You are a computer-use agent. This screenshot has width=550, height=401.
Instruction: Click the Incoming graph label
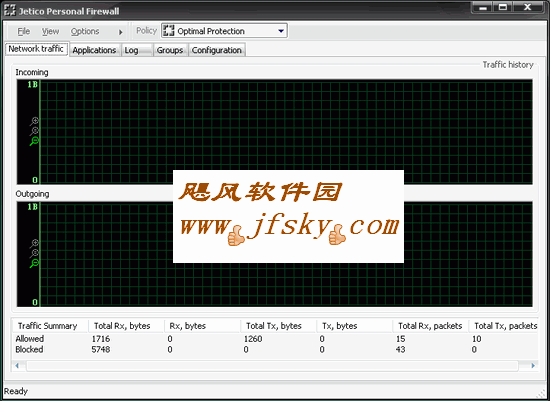pyautogui.click(x=32, y=72)
